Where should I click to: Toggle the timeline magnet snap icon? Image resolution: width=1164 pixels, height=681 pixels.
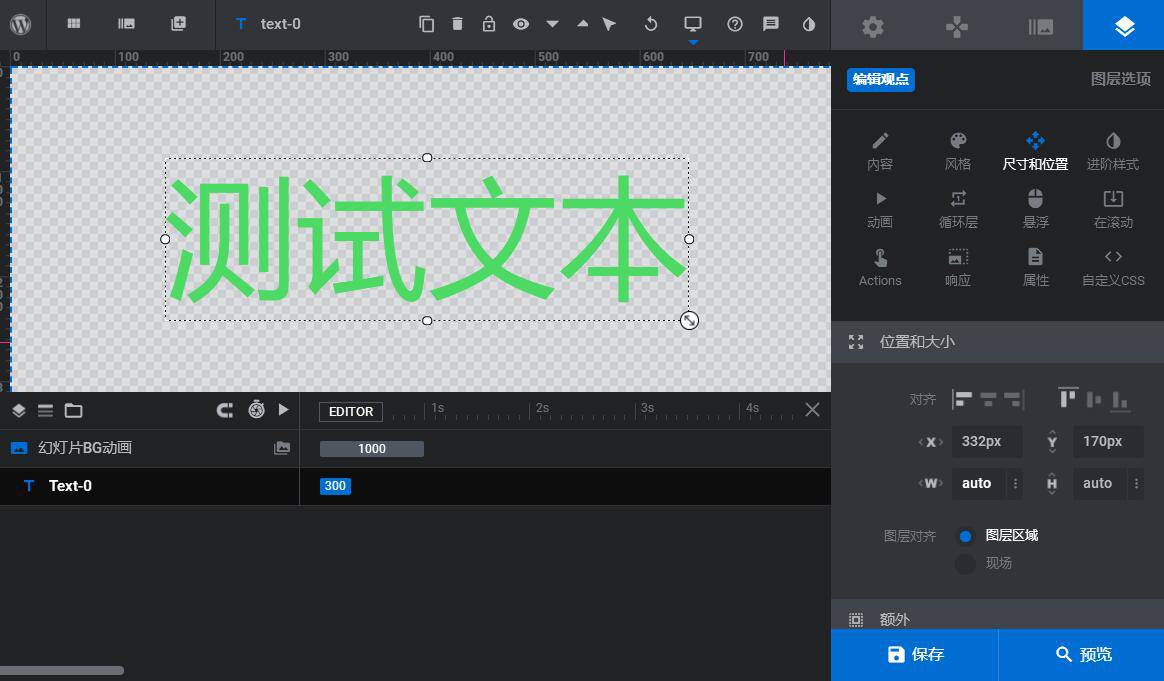(225, 411)
